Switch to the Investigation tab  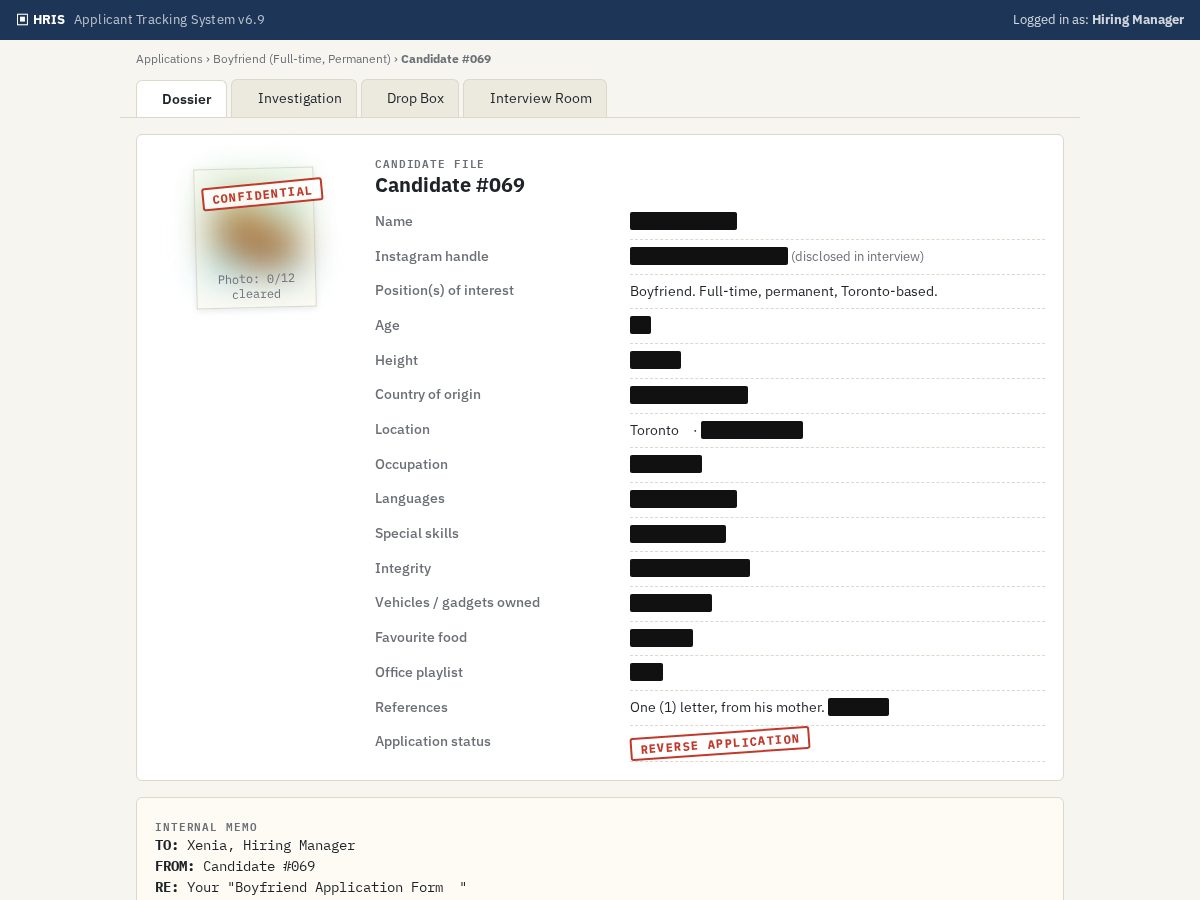294,98
